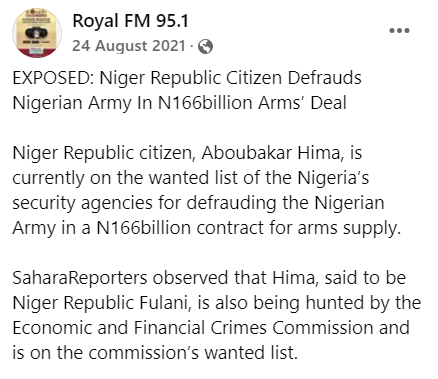Click "Arms' Deal" in the headline

pyautogui.click(x=302, y=103)
